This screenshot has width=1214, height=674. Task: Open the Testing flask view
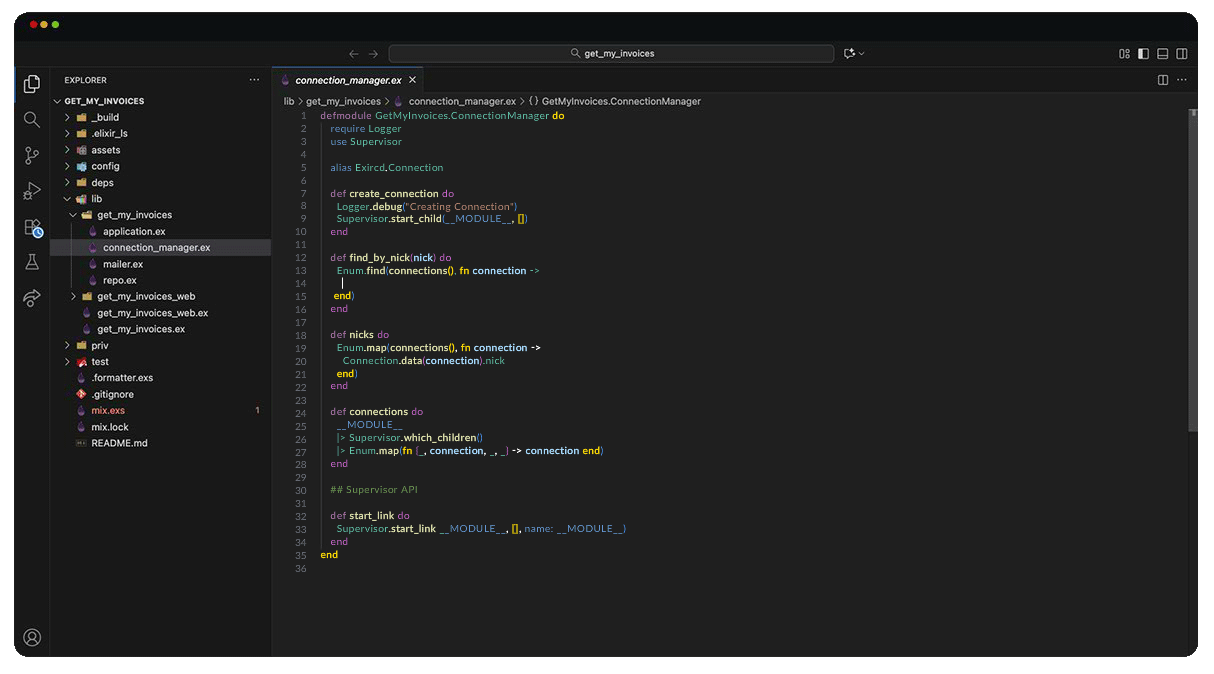pyautogui.click(x=32, y=262)
